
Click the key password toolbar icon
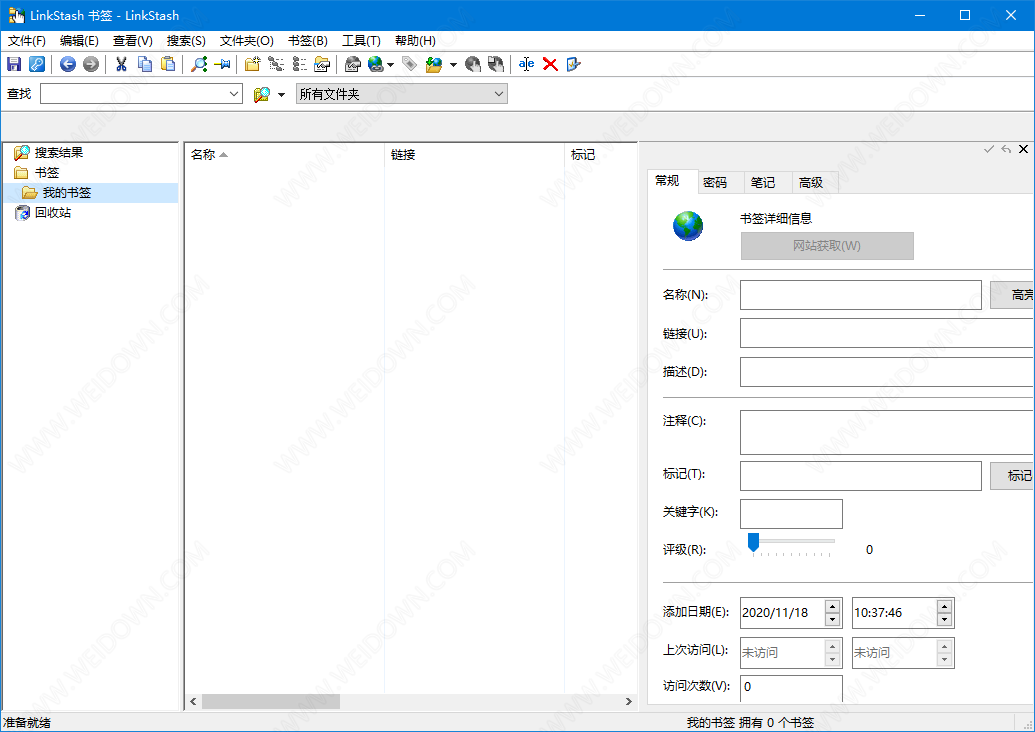[37, 64]
